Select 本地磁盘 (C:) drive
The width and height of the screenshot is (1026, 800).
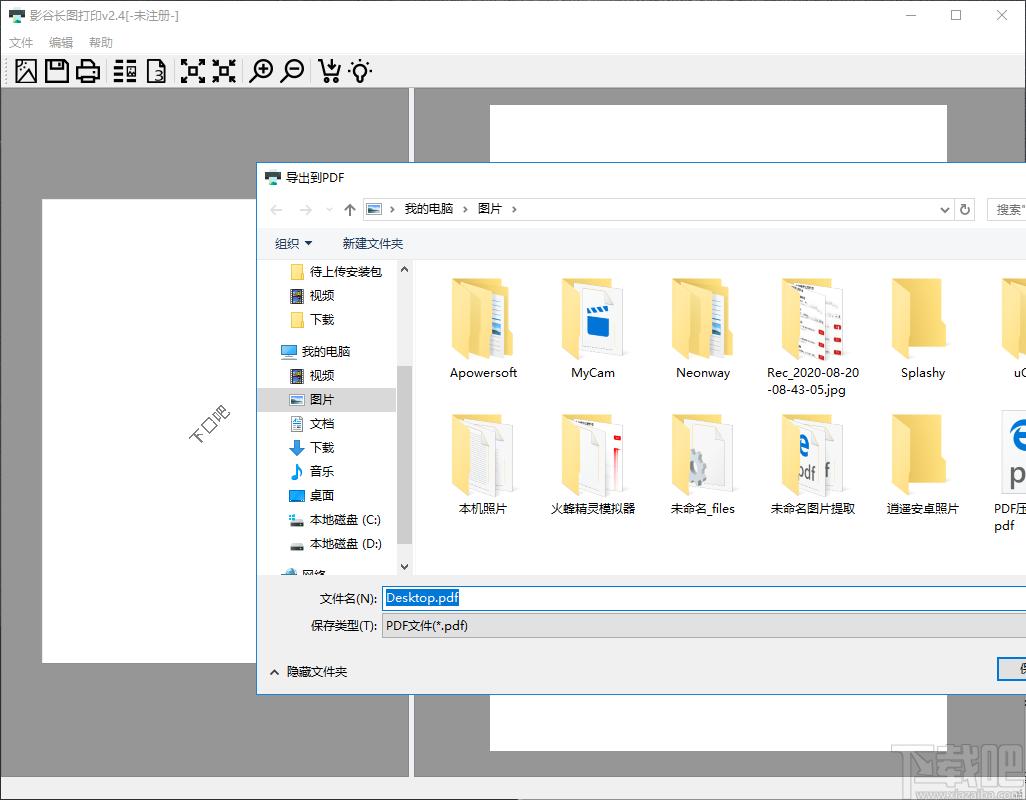tap(335, 520)
